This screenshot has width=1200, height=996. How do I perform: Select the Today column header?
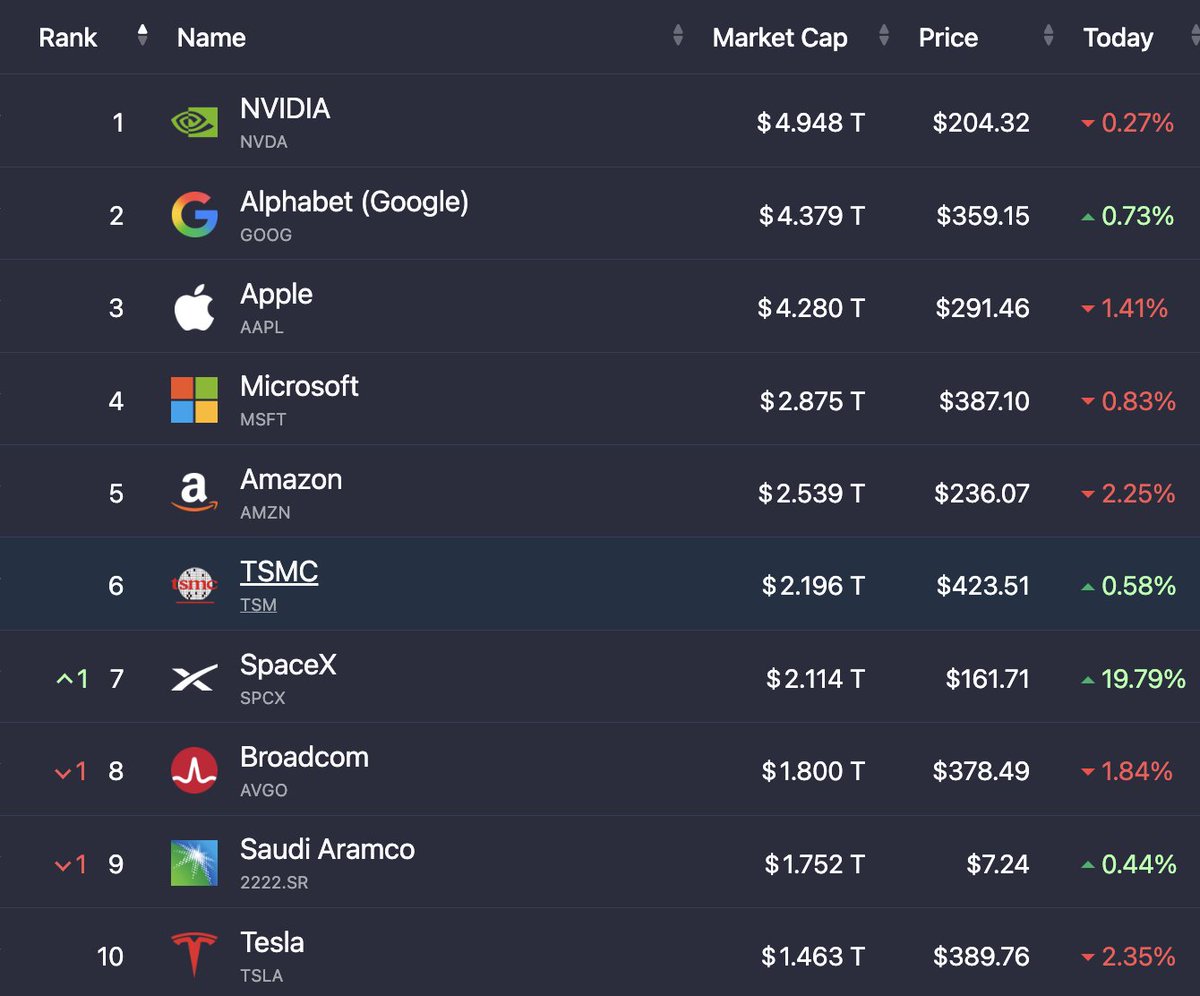(1118, 38)
